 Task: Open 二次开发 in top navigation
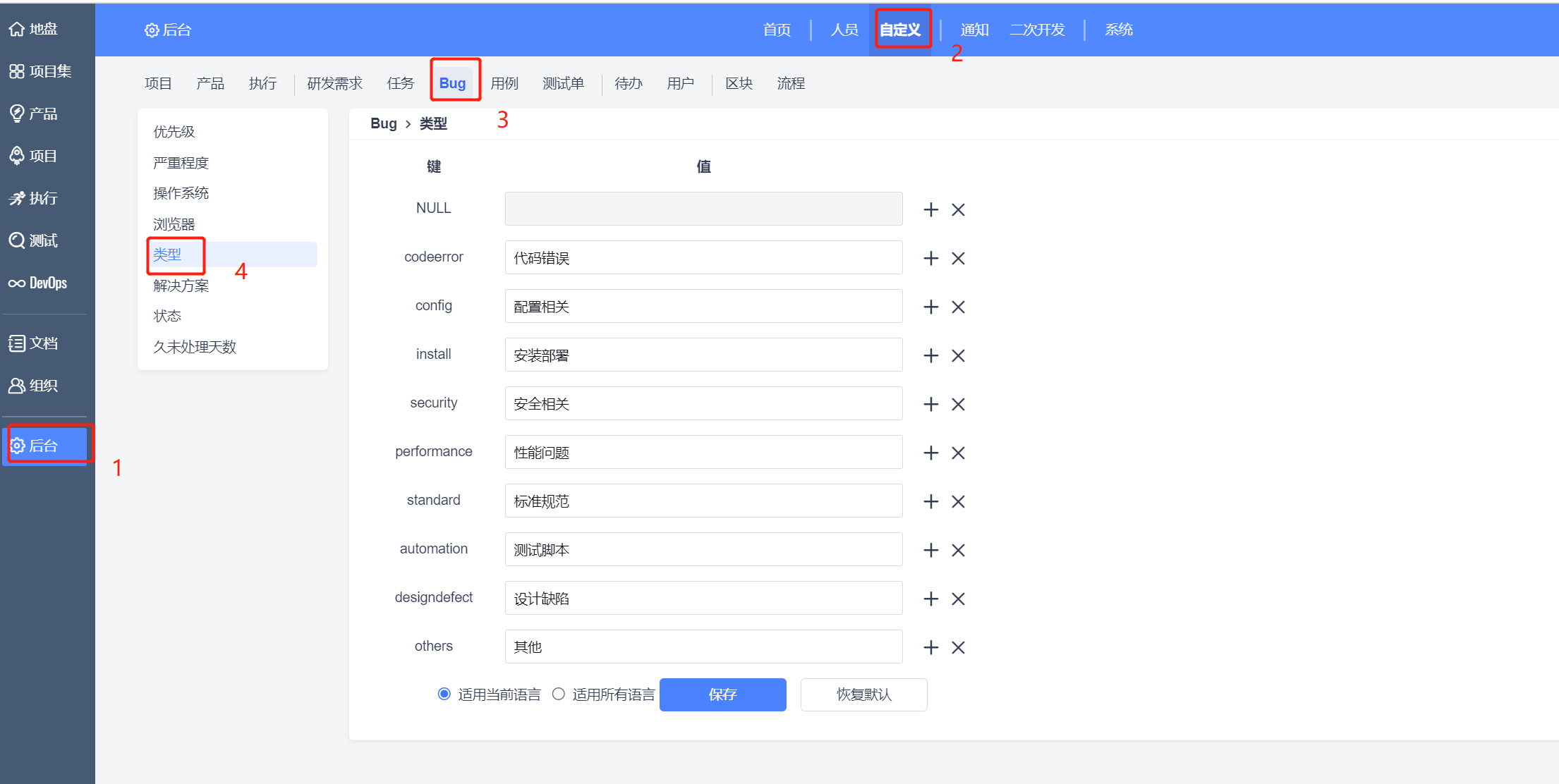(1037, 30)
